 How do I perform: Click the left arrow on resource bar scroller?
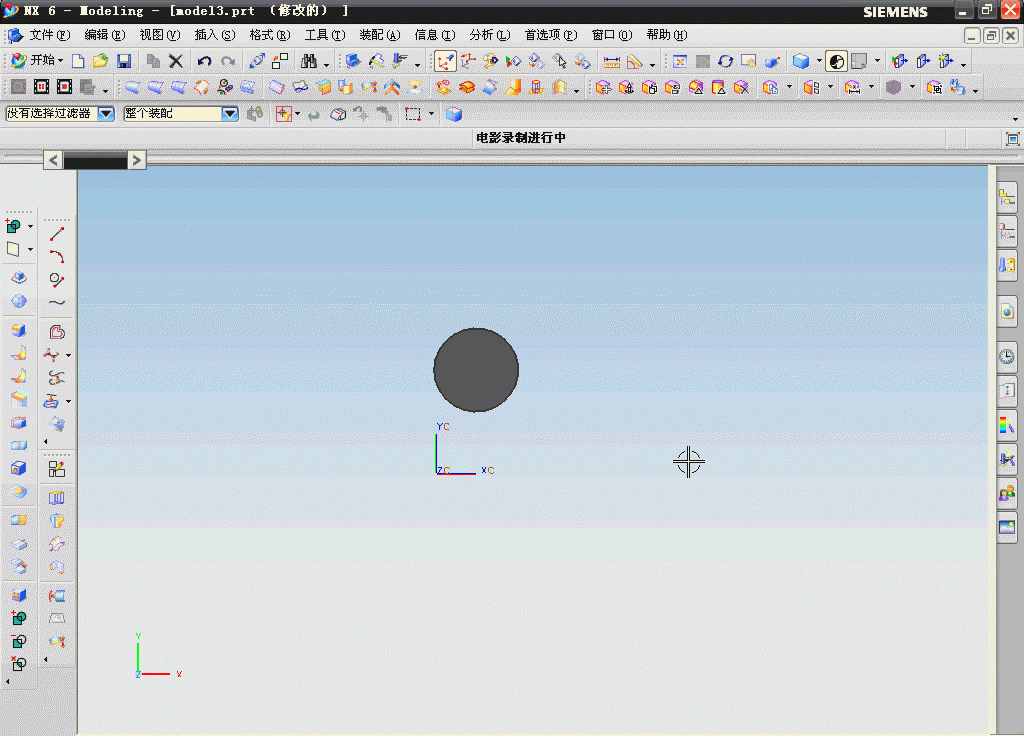[x=54, y=160]
